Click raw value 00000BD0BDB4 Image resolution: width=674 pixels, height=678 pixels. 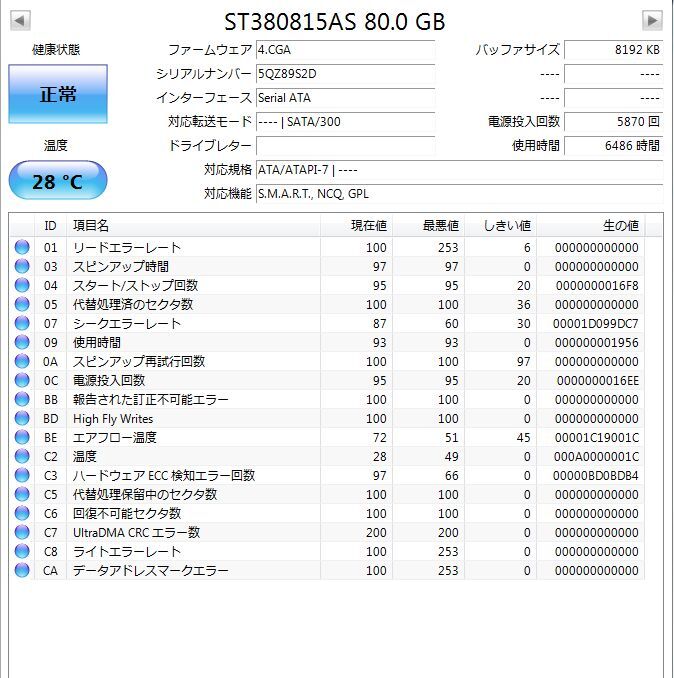point(596,476)
